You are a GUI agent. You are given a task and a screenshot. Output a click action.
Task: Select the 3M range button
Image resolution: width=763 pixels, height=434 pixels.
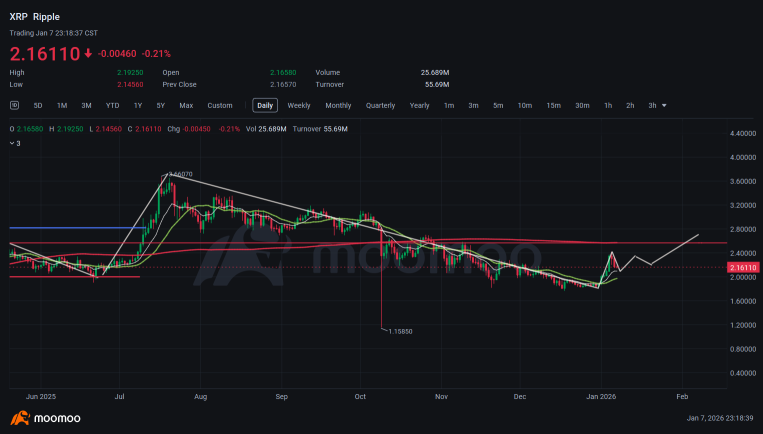click(x=87, y=106)
